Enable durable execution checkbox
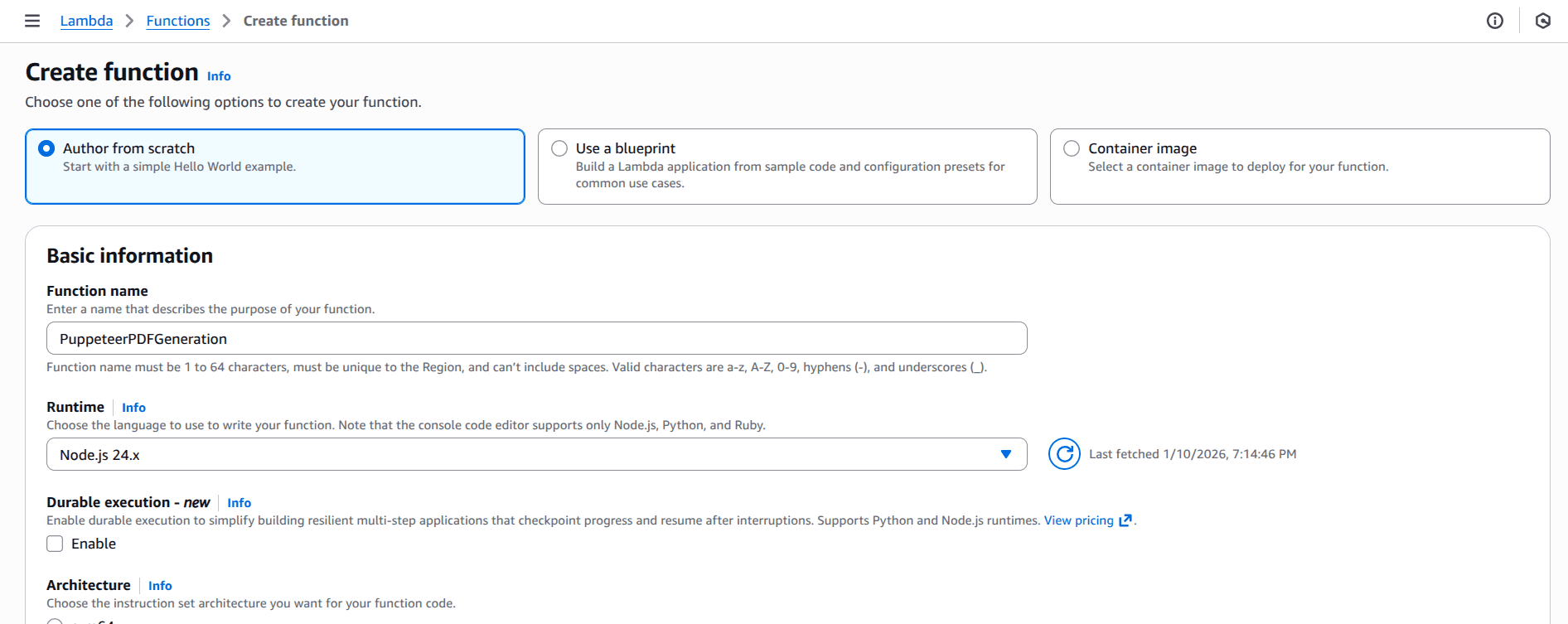Viewport: 1568px width, 624px height. point(55,544)
